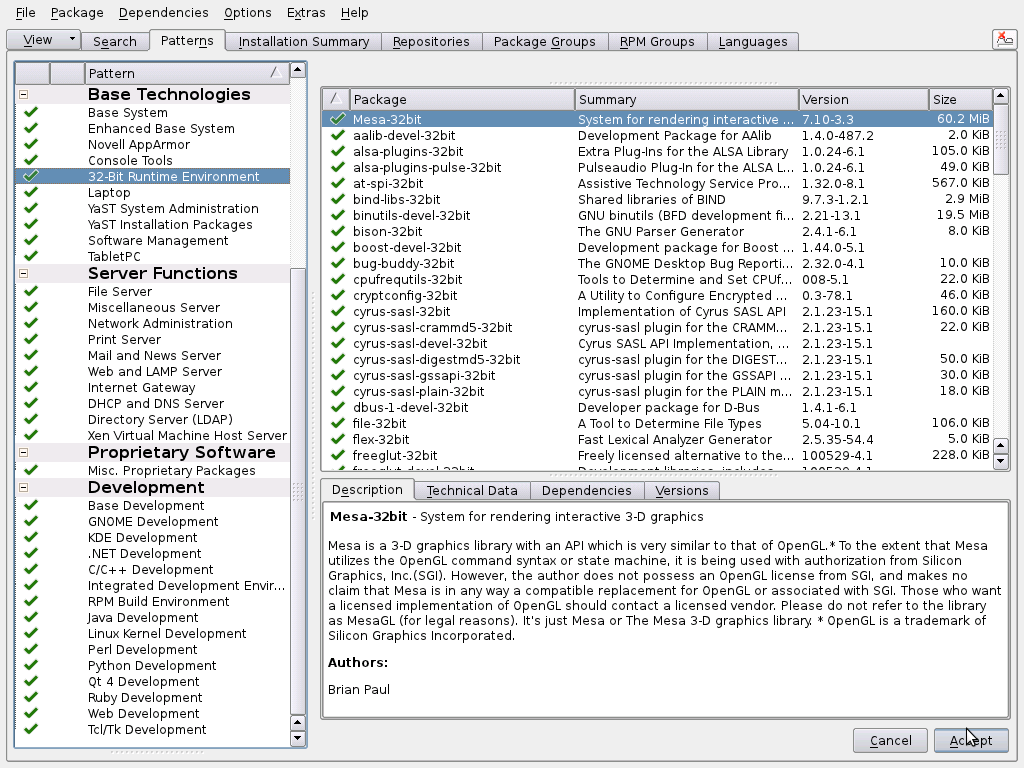Screen dimensions: 1024x768
Task: Open the File menu
Action: (25, 12)
